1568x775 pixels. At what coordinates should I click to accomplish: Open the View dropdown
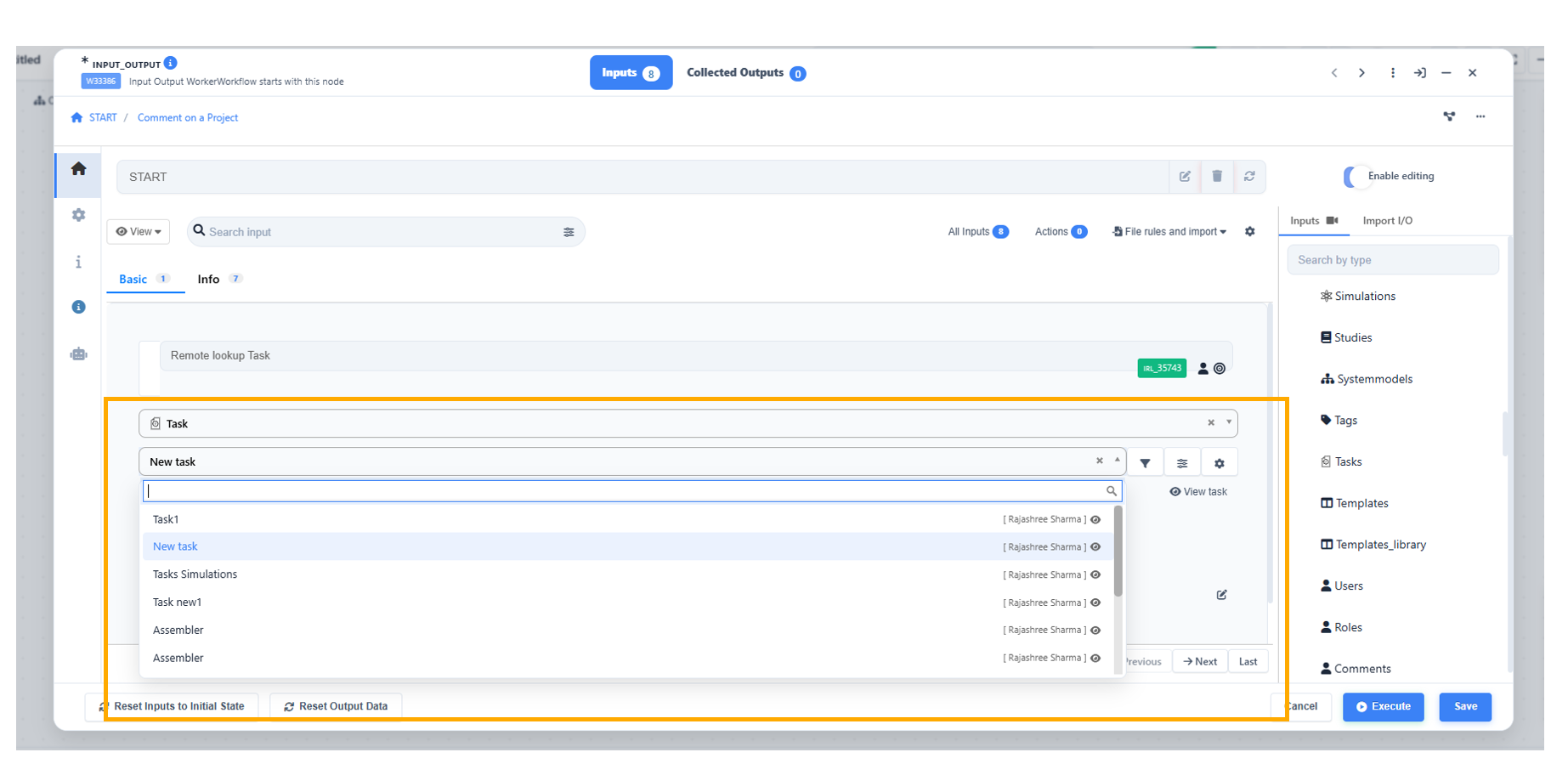[x=139, y=232]
